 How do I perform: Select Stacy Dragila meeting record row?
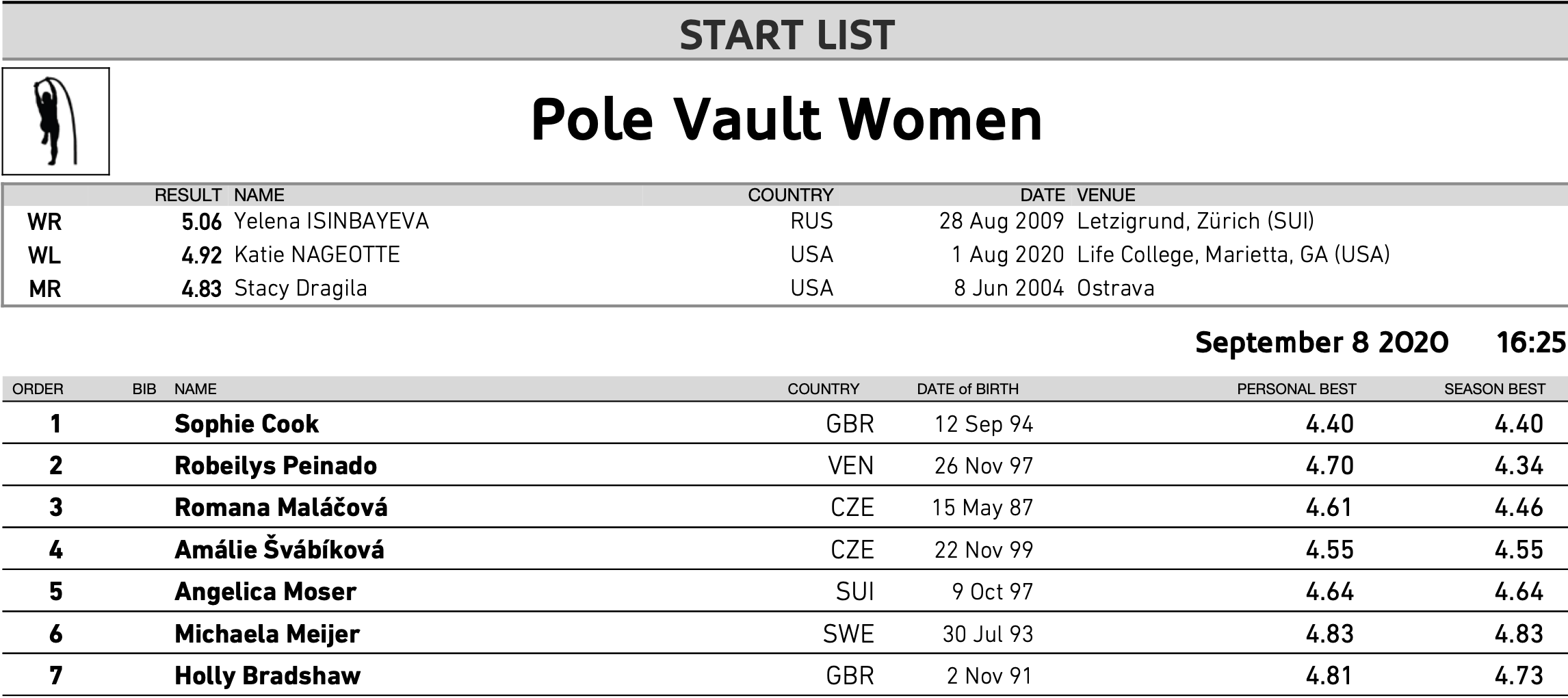(x=784, y=288)
